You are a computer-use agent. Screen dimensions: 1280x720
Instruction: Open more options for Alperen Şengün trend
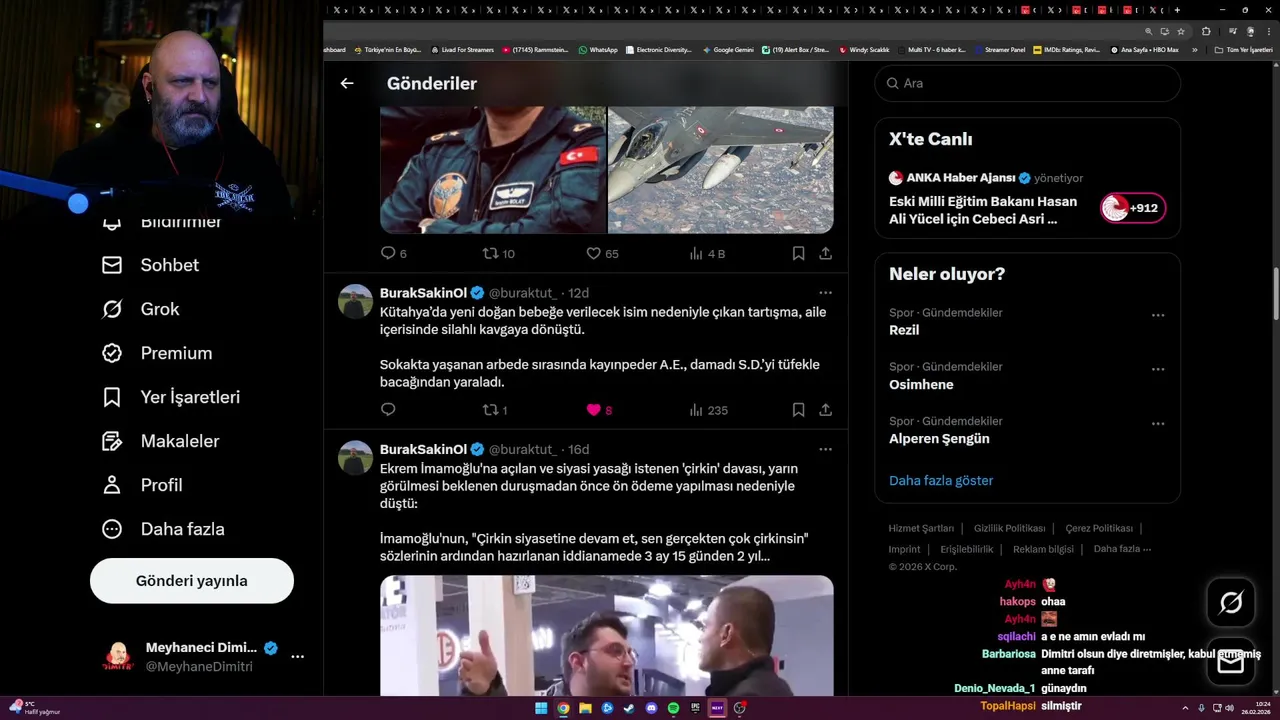point(1158,423)
